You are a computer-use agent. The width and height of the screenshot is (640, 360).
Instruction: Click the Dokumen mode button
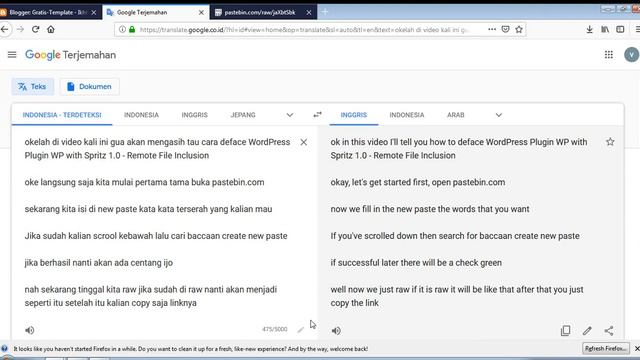pyautogui.click(x=89, y=87)
